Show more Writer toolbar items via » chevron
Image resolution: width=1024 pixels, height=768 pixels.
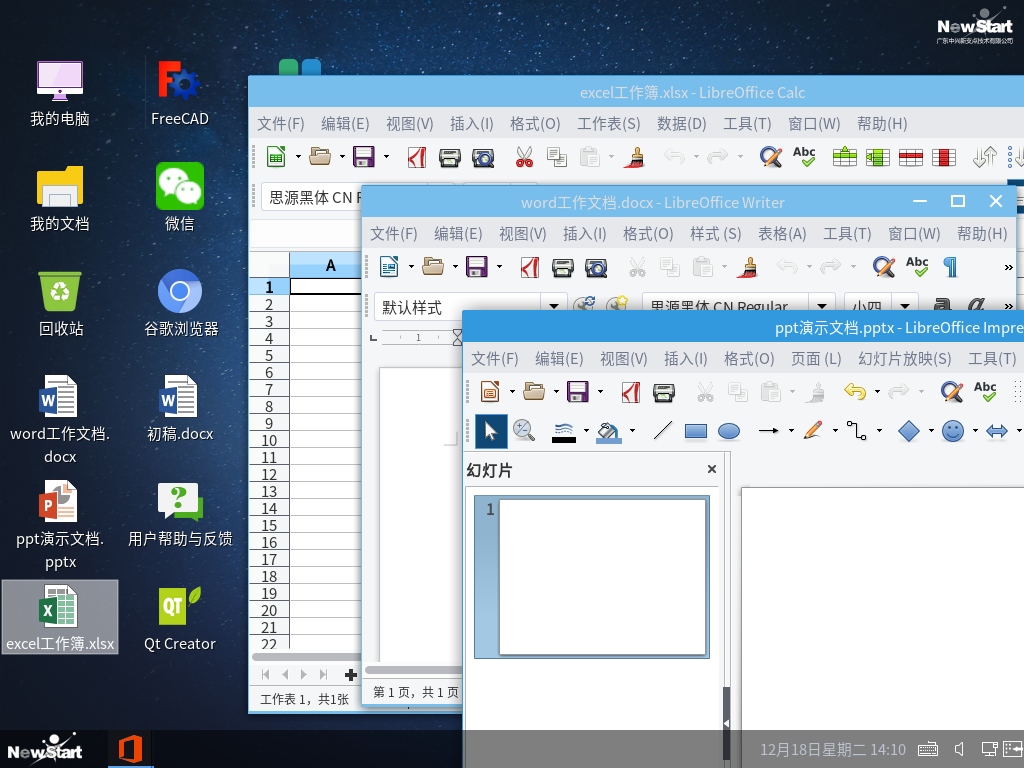(1008, 267)
